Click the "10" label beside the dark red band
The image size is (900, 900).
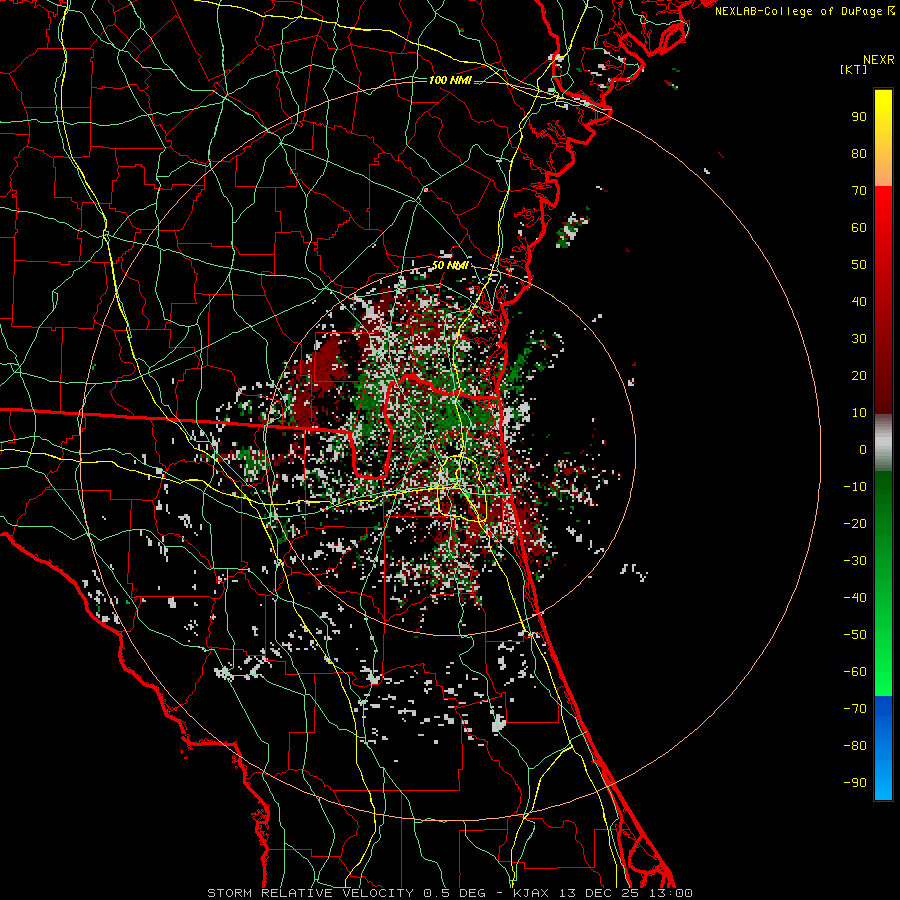[x=859, y=413]
